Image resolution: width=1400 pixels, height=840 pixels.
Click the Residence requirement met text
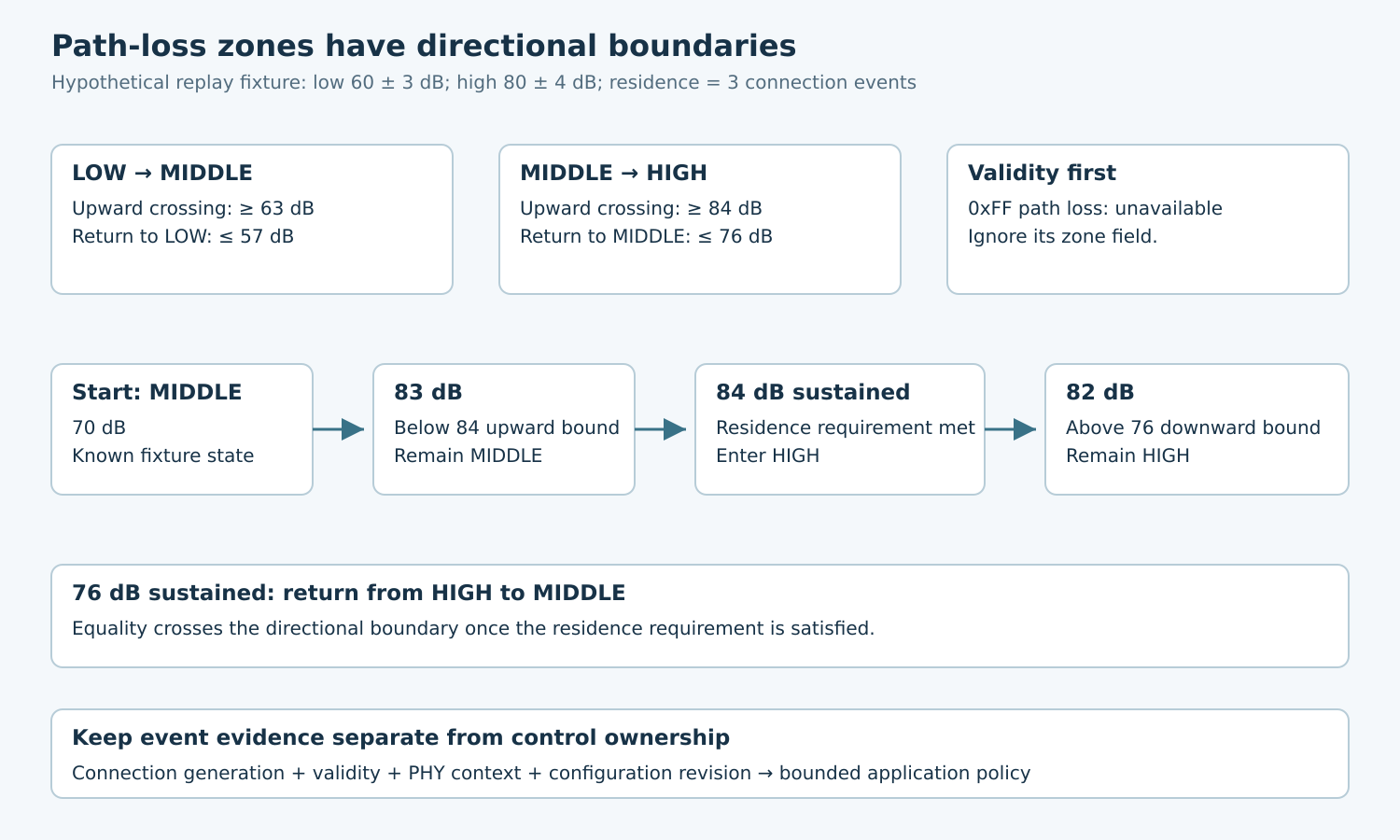pyautogui.click(x=846, y=427)
